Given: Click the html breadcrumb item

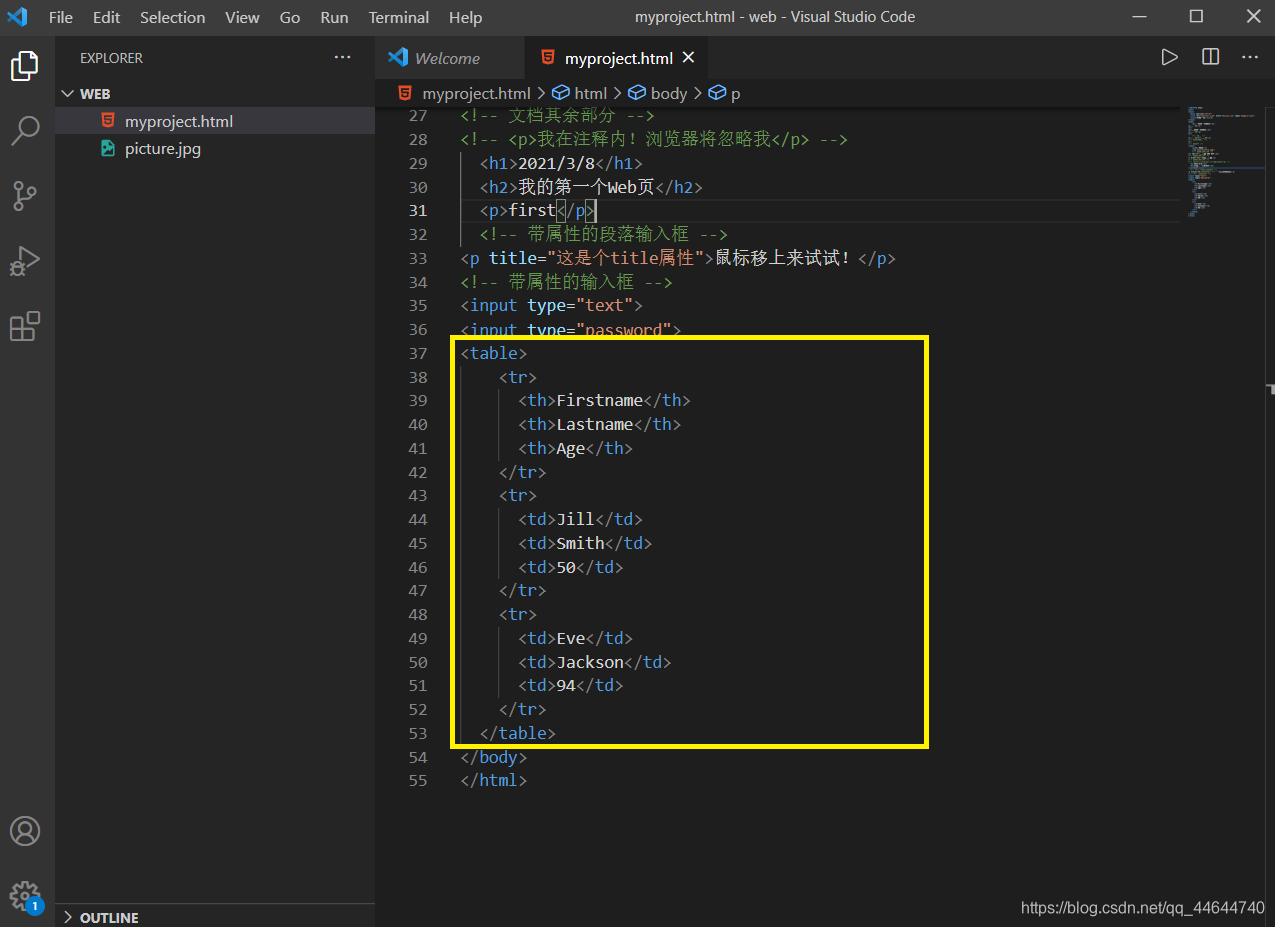Looking at the screenshot, I should point(591,93).
